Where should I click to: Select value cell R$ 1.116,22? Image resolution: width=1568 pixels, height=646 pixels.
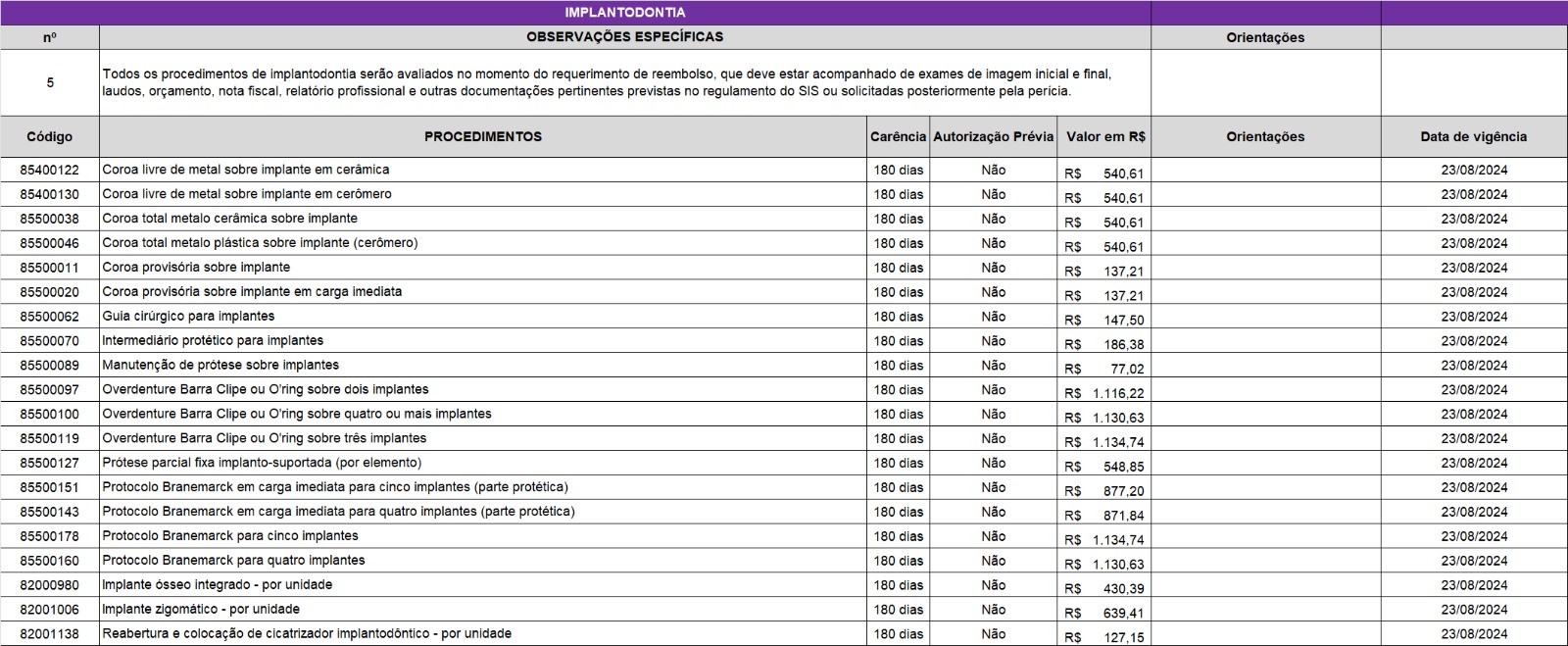pyautogui.click(x=1105, y=392)
